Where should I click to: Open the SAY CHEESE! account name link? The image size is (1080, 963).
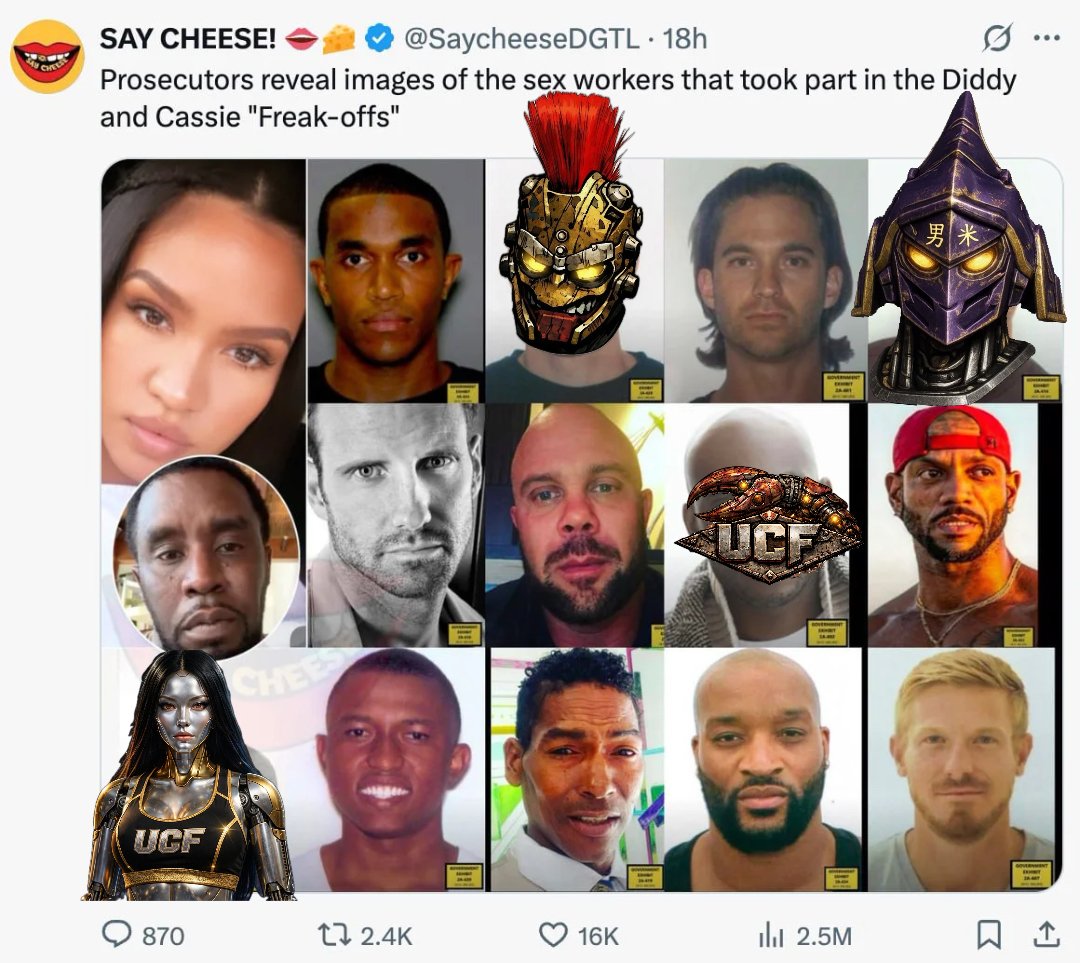pyautogui.click(x=188, y=39)
